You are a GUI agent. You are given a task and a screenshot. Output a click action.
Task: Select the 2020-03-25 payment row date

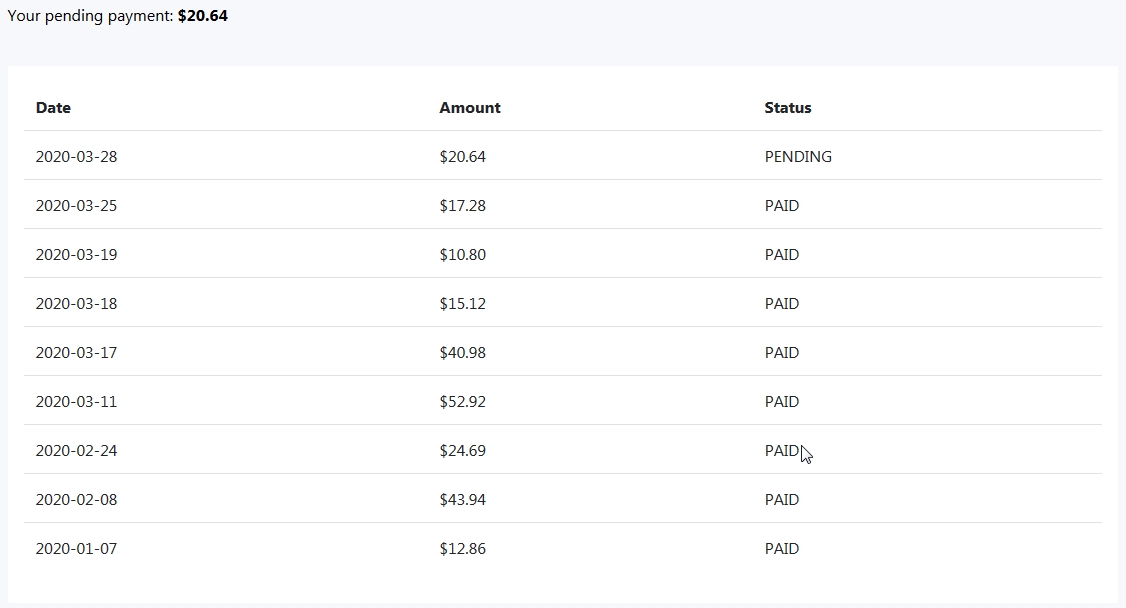coord(76,205)
